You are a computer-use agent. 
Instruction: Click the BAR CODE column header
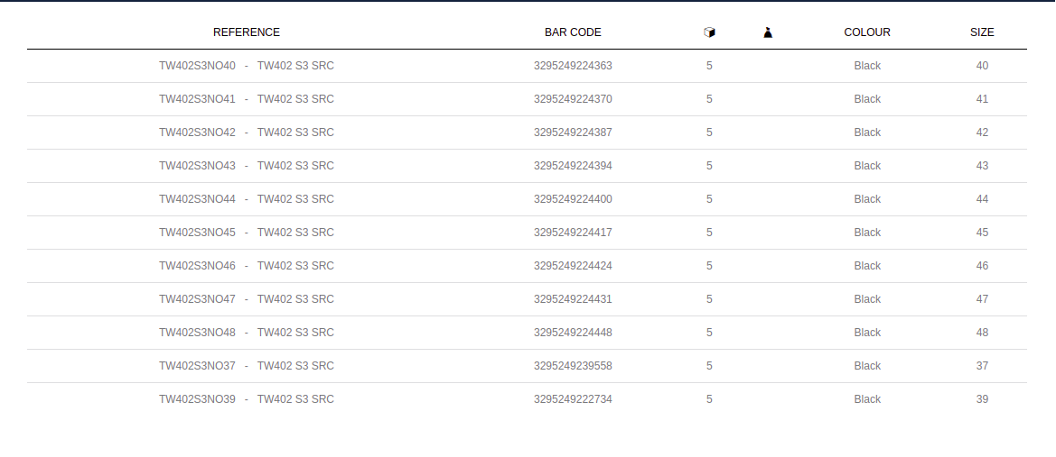573,32
